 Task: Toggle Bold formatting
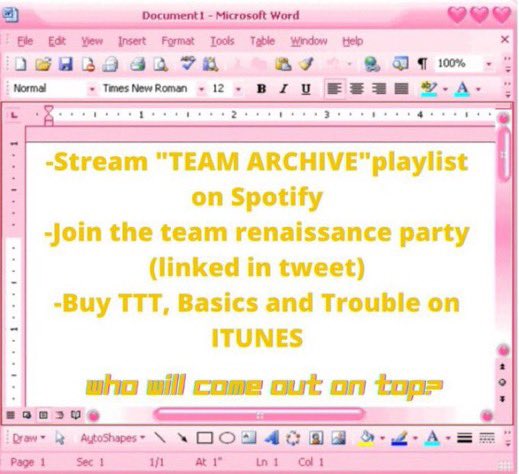coord(262,89)
